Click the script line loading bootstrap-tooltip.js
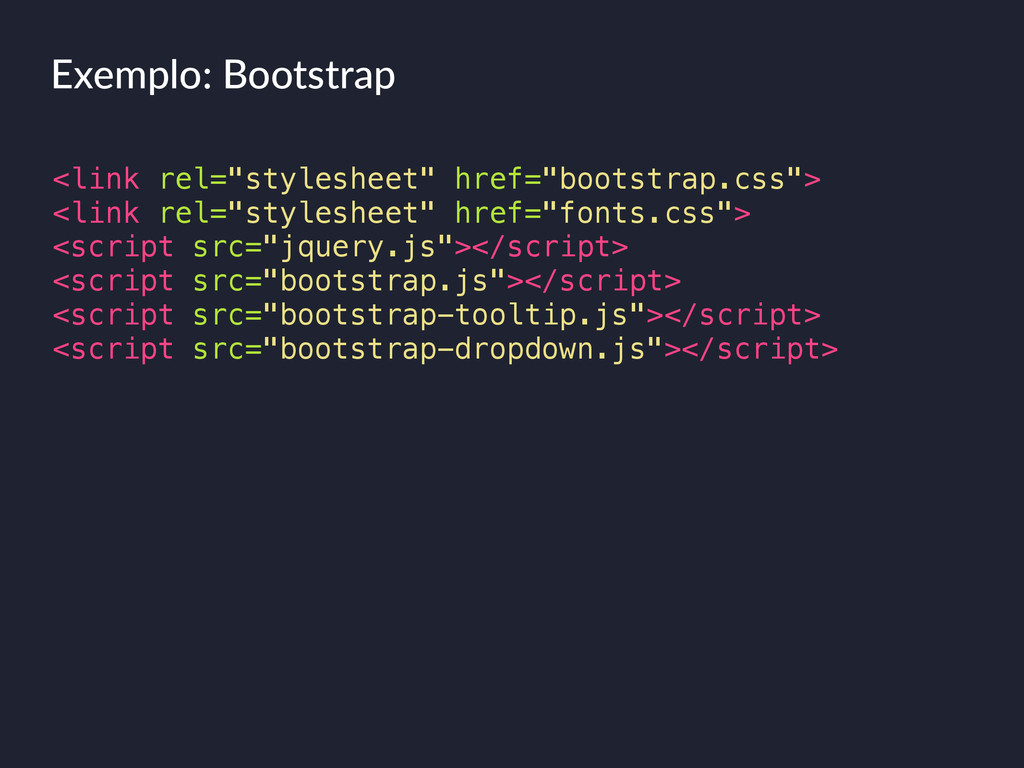The height and width of the screenshot is (768, 1024). coord(436,315)
